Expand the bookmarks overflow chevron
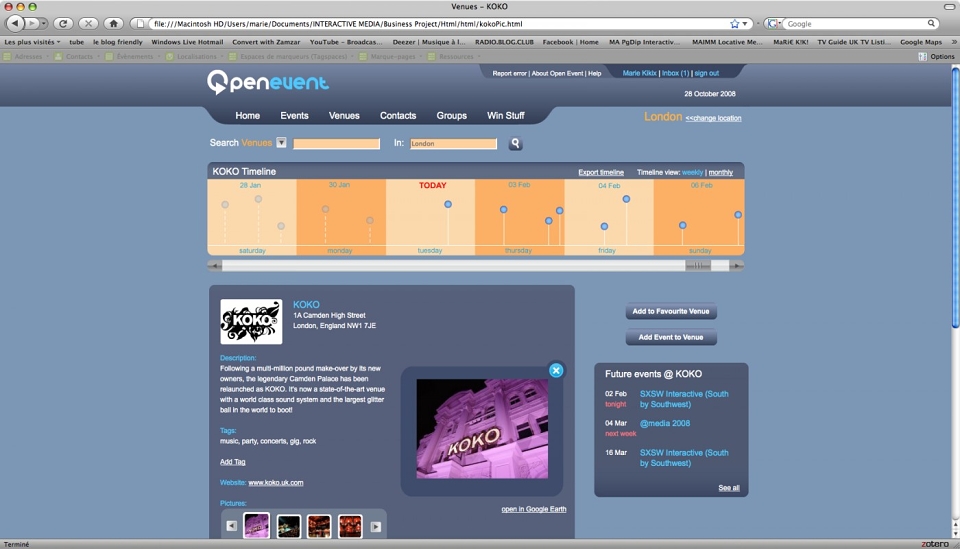The height and width of the screenshot is (549, 960). (953, 42)
